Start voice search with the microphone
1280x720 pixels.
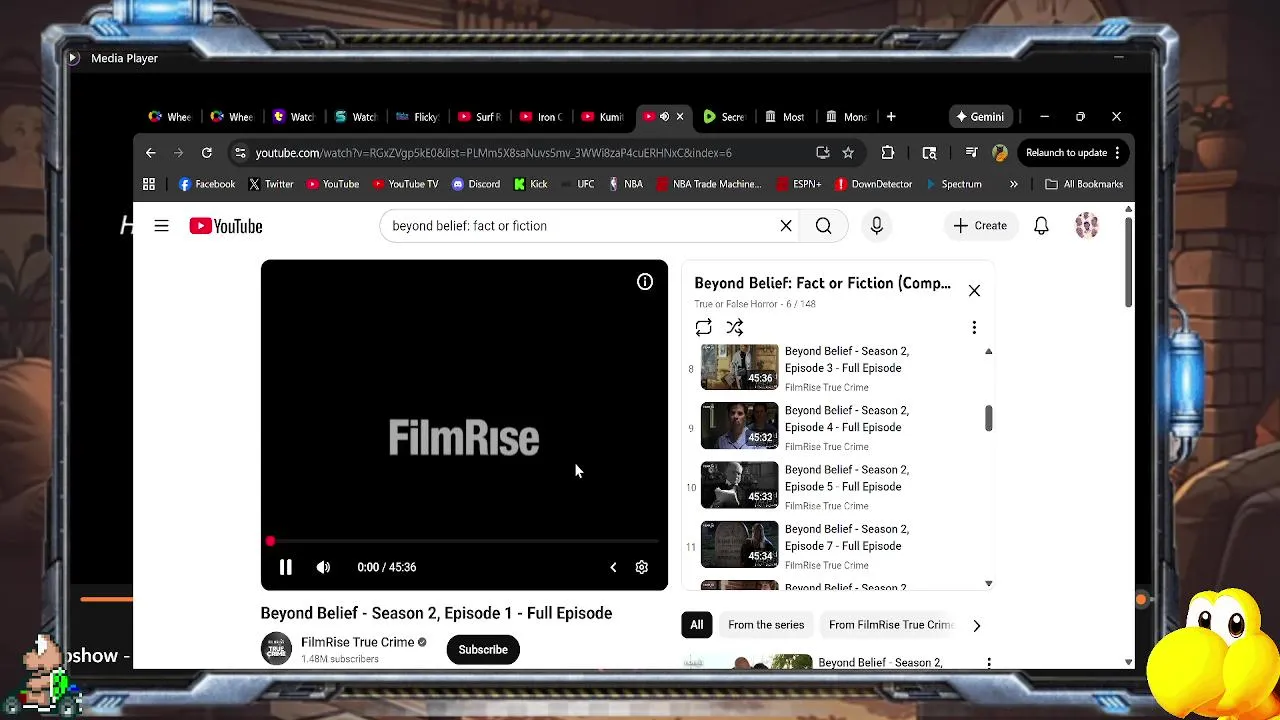click(876, 226)
